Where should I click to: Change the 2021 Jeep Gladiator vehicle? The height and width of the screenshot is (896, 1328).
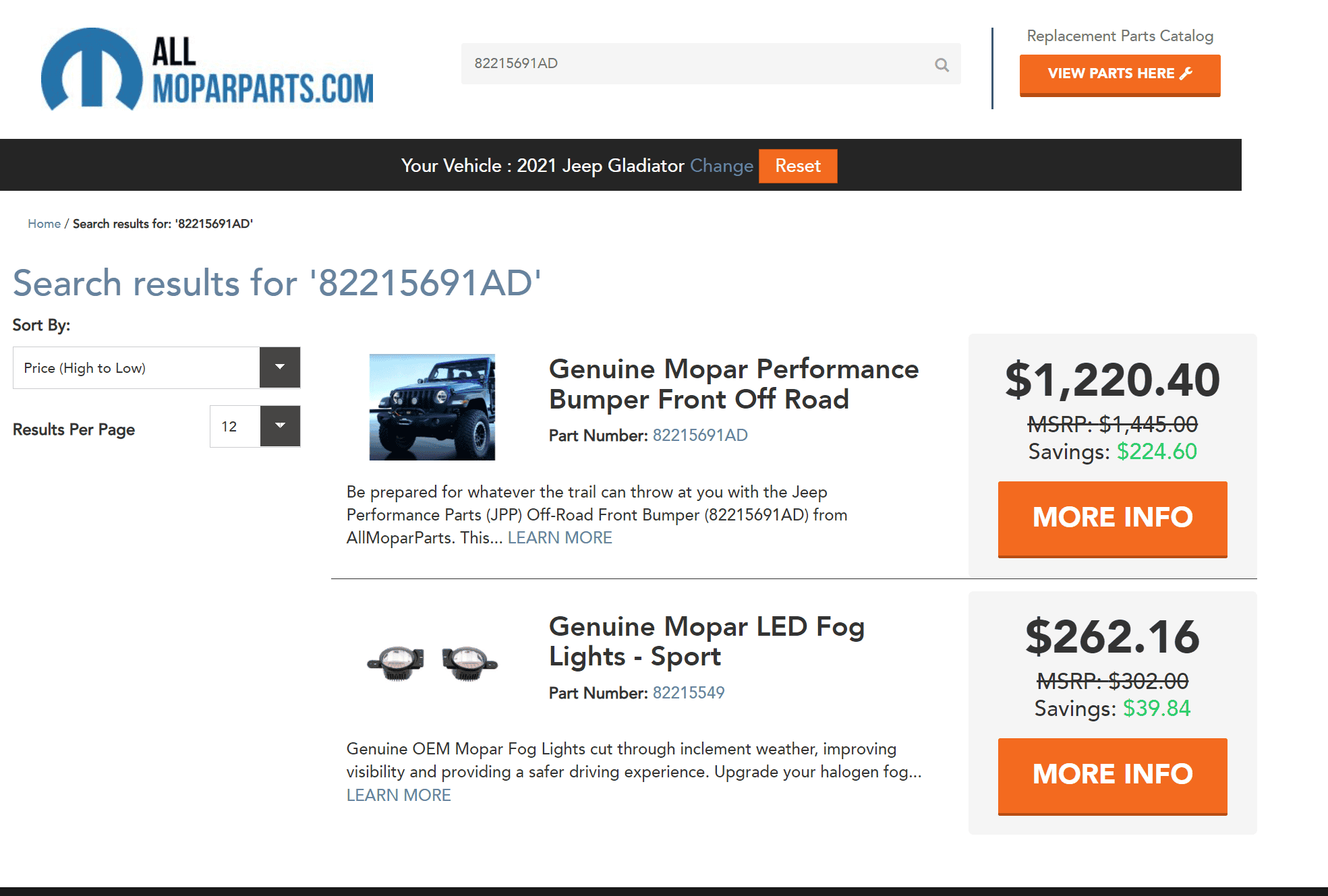pos(722,166)
